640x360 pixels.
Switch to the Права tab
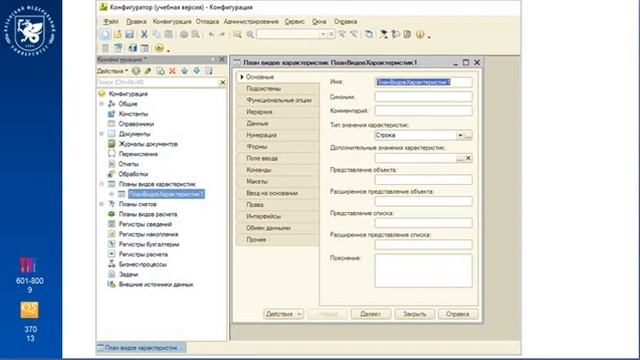pos(278,204)
